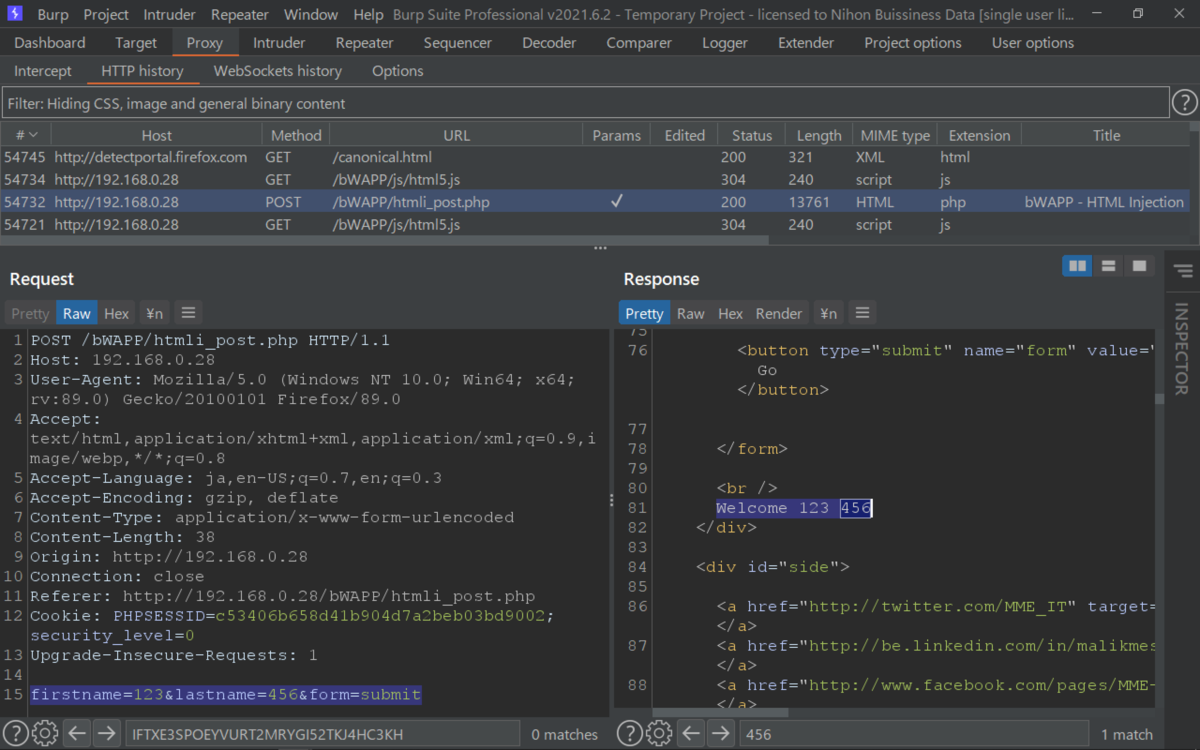This screenshot has height=750, width=1200.
Task: Click the response search field containing 456
Action: tap(912, 734)
